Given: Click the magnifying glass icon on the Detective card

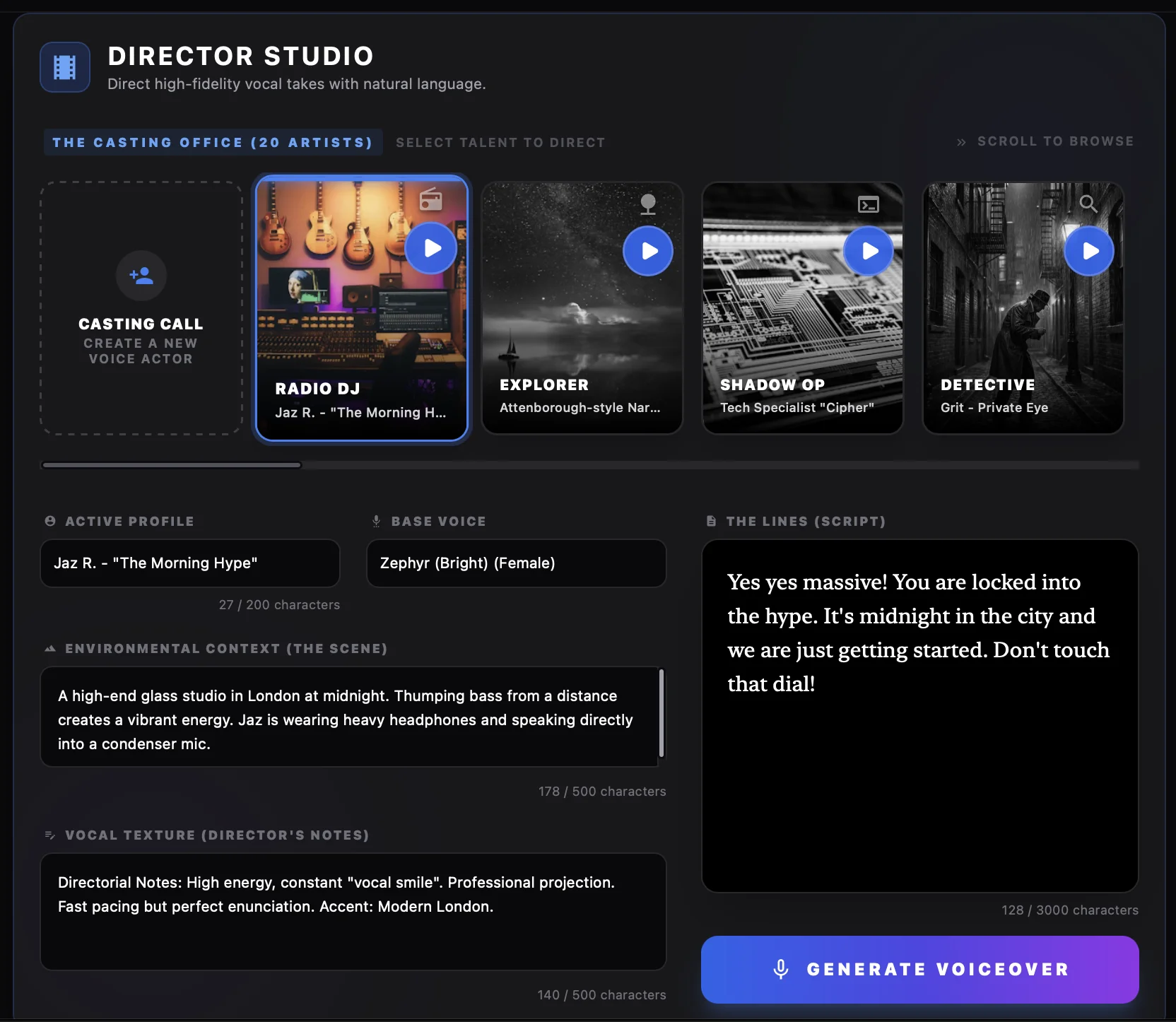Looking at the screenshot, I should coord(1088,204).
